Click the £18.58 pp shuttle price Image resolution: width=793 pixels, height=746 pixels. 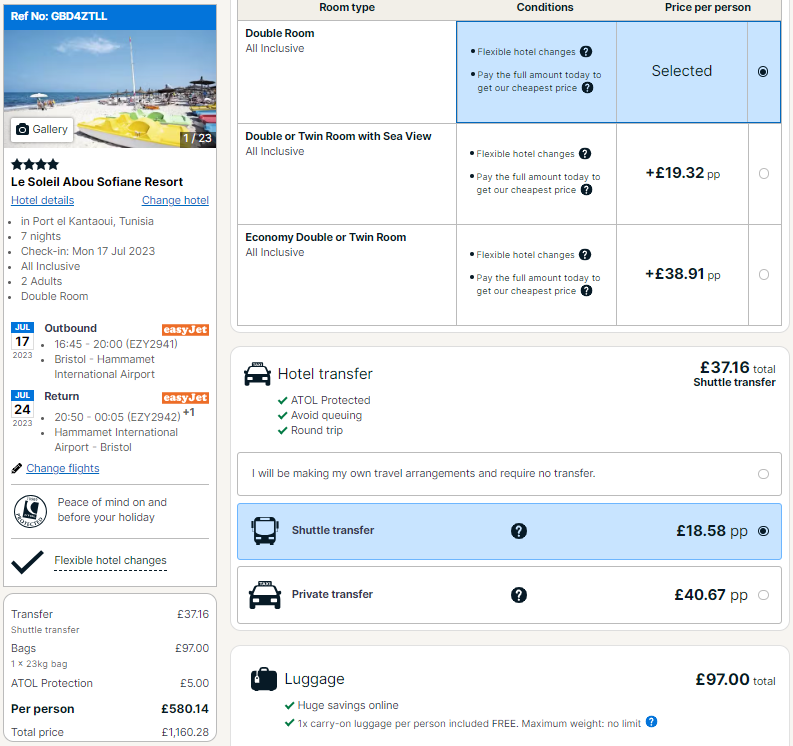point(712,531)
